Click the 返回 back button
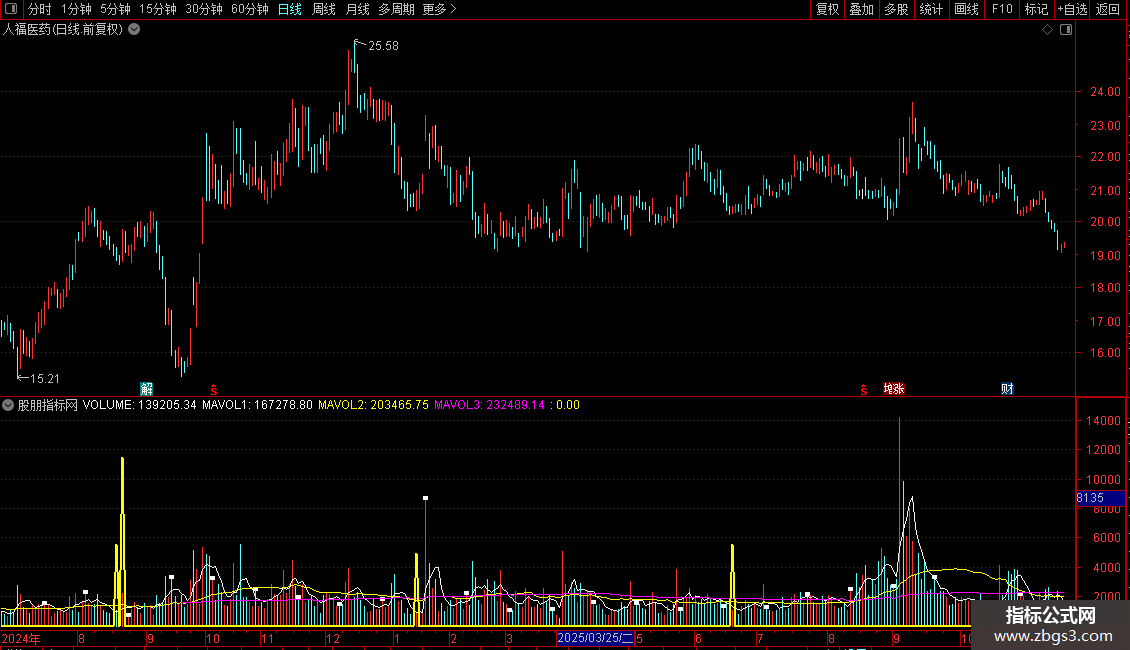The image size is (1130, 650). click(x=1108, y=9)
